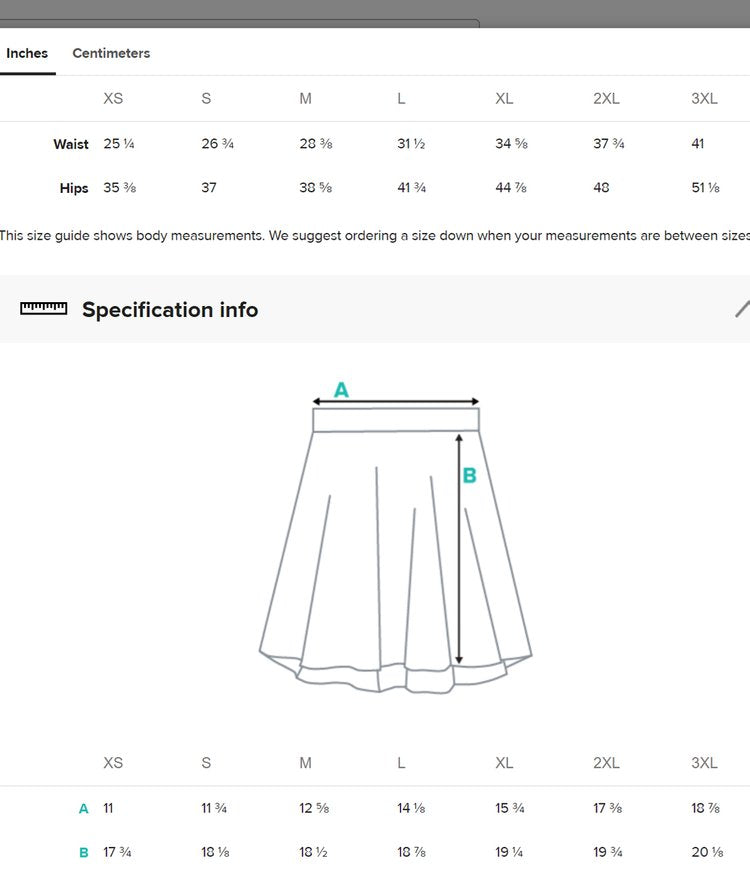The width and height of the screenshot is (750, 892).
Task: Click the teal B row label in specification table
Action: 84,853
